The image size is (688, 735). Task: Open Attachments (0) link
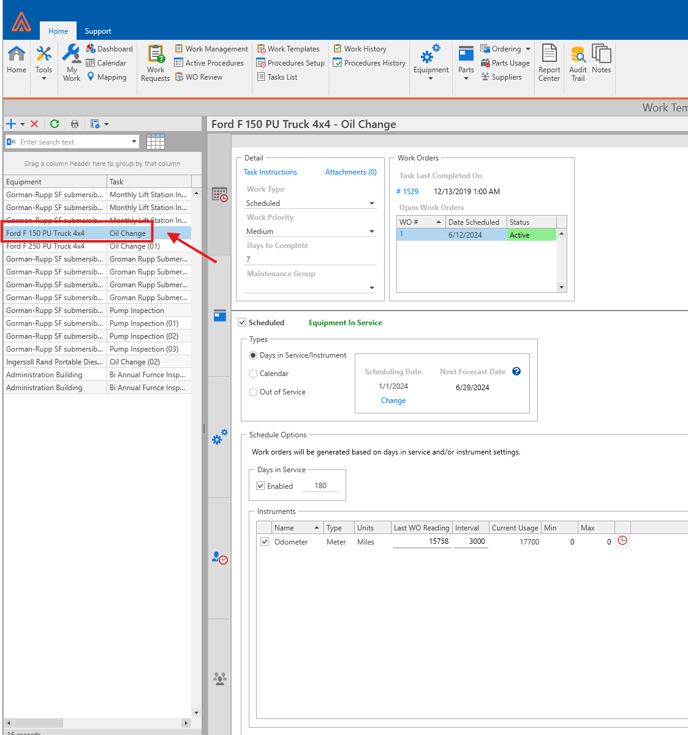[351, 172]
